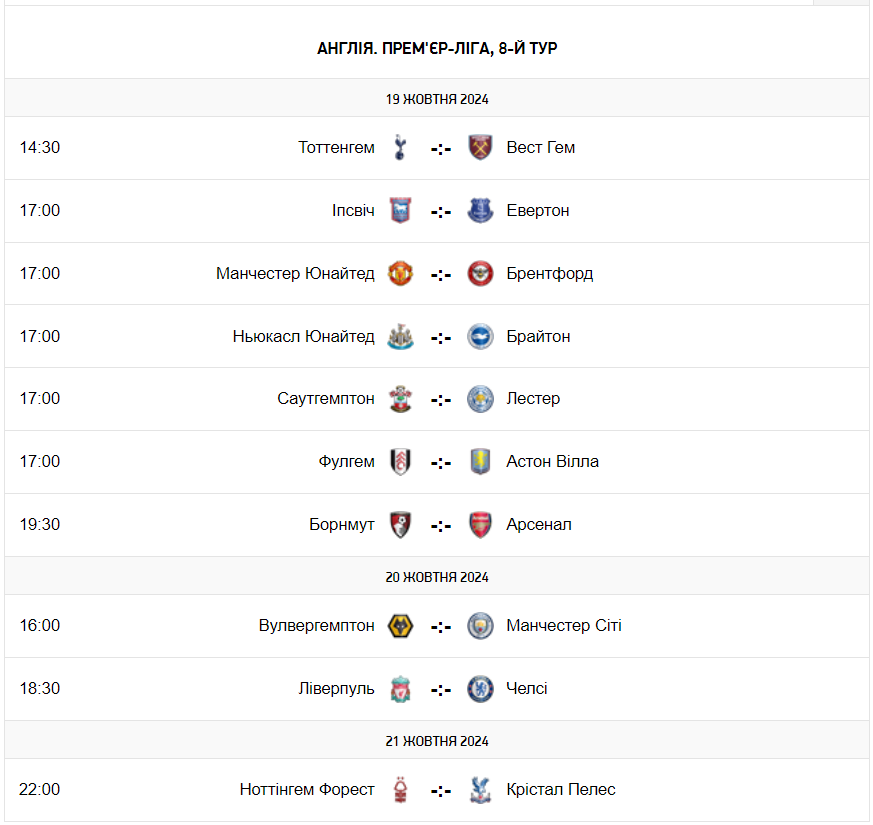
Task: Click the Борнмут vs Арсенал score placeholder
Action: 441,525
